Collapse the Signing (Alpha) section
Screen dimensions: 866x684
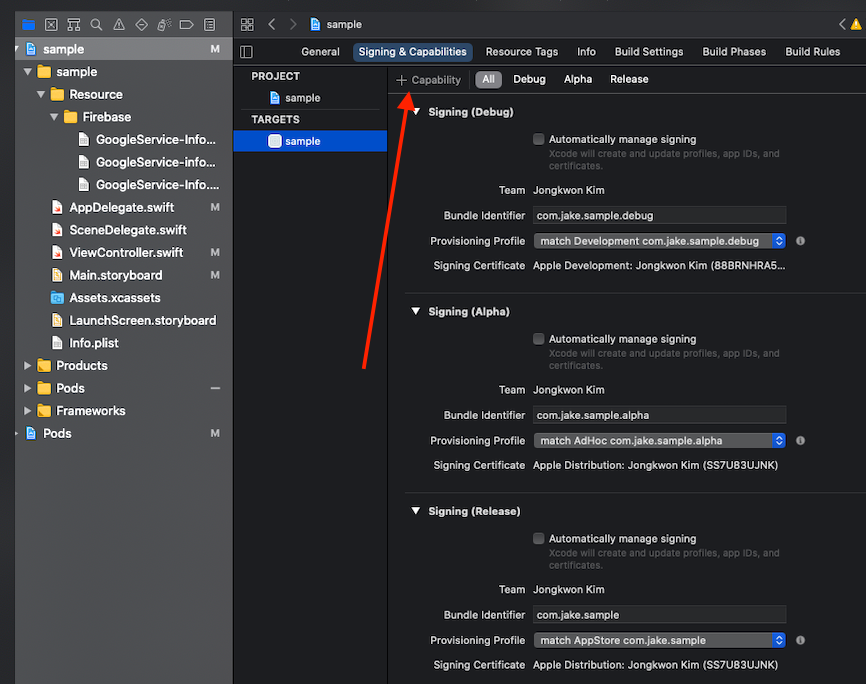click(416, 311)
